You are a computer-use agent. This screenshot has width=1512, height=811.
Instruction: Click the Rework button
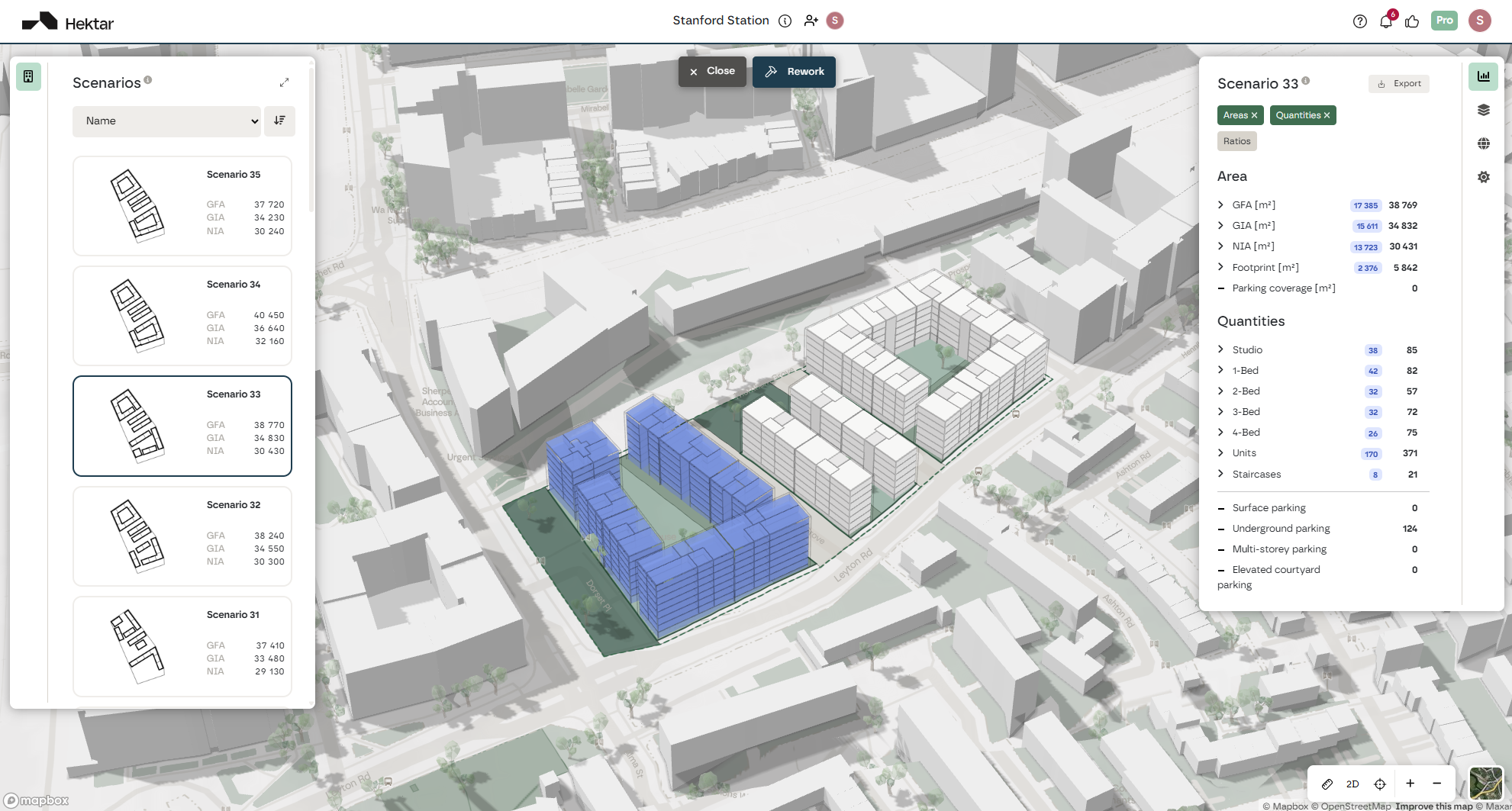click(794, 72)
